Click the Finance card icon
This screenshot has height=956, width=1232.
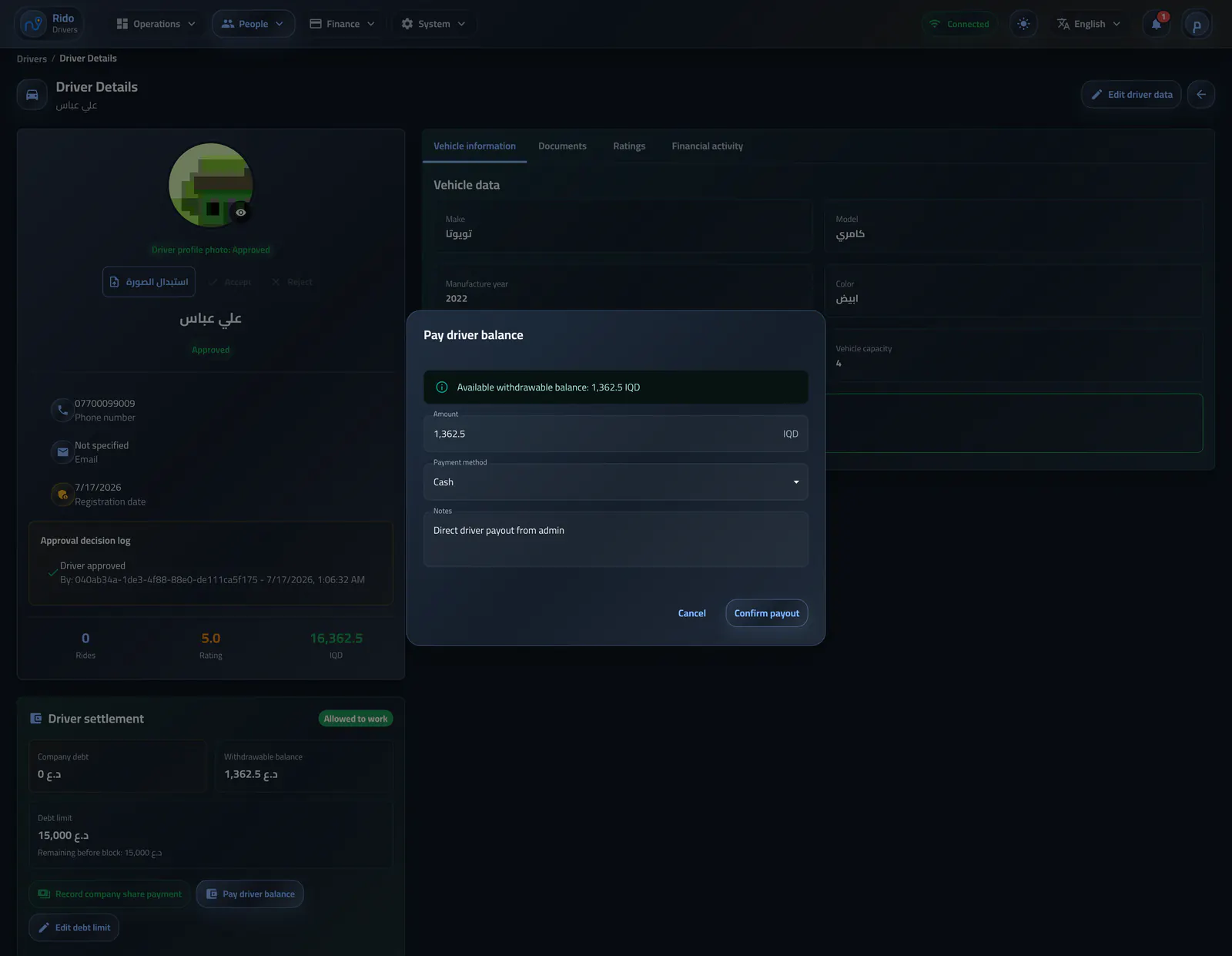(316, 24)
